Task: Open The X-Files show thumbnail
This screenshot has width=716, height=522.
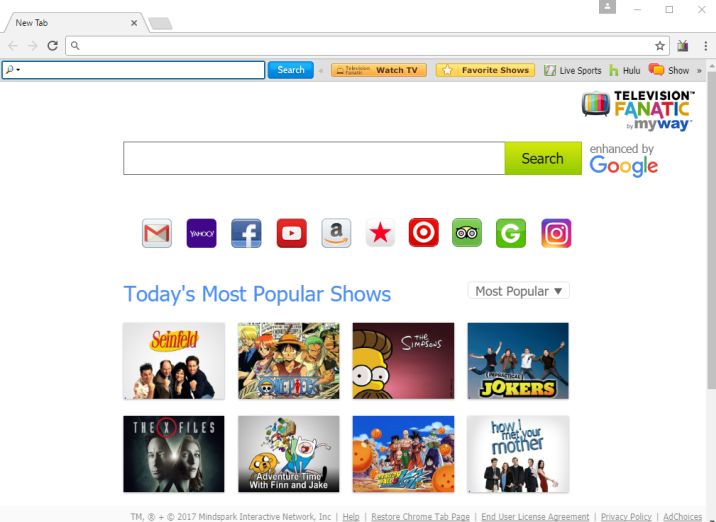Action: click(x=174, y=453)
